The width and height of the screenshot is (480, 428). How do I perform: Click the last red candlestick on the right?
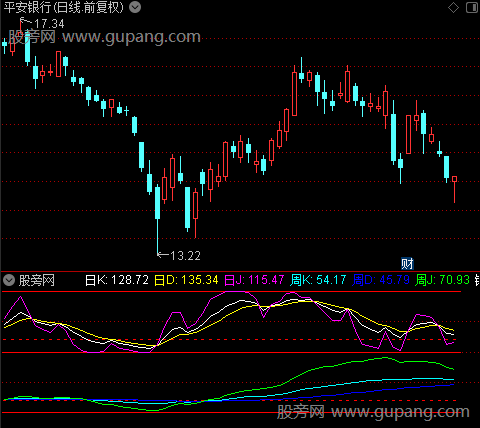tap(454, 189)
